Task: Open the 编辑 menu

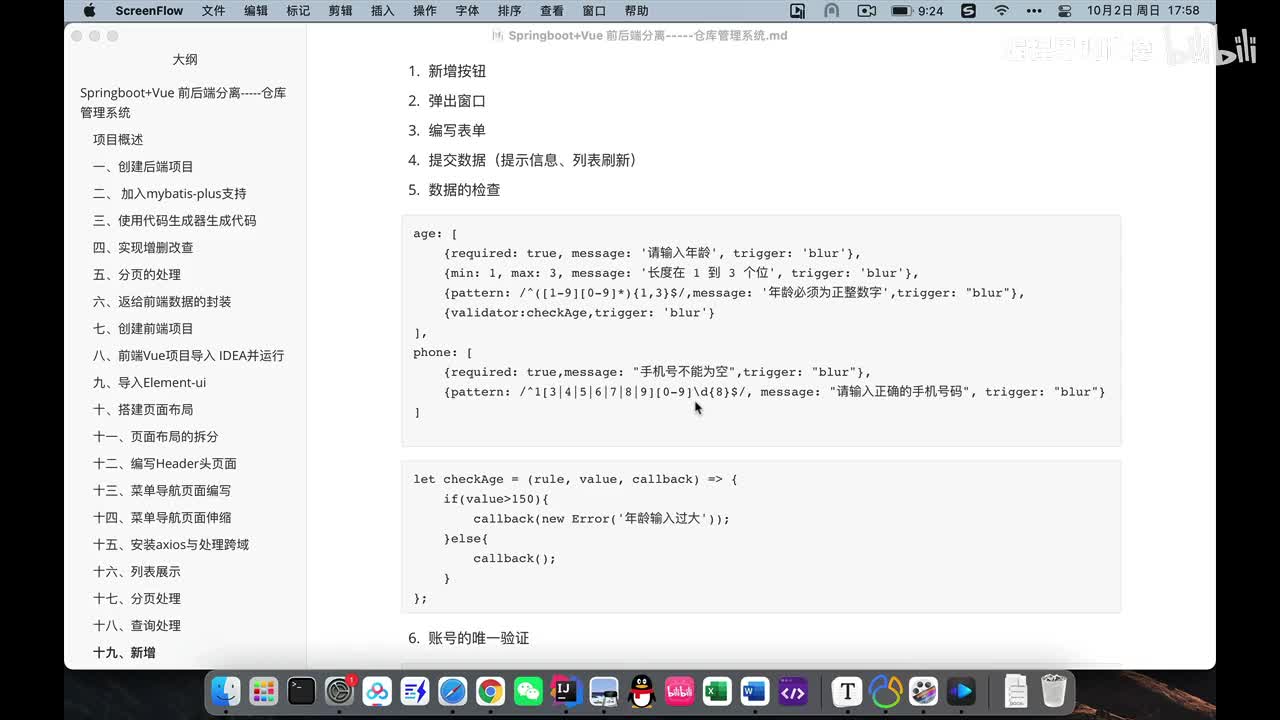Action: pos(256,11)
